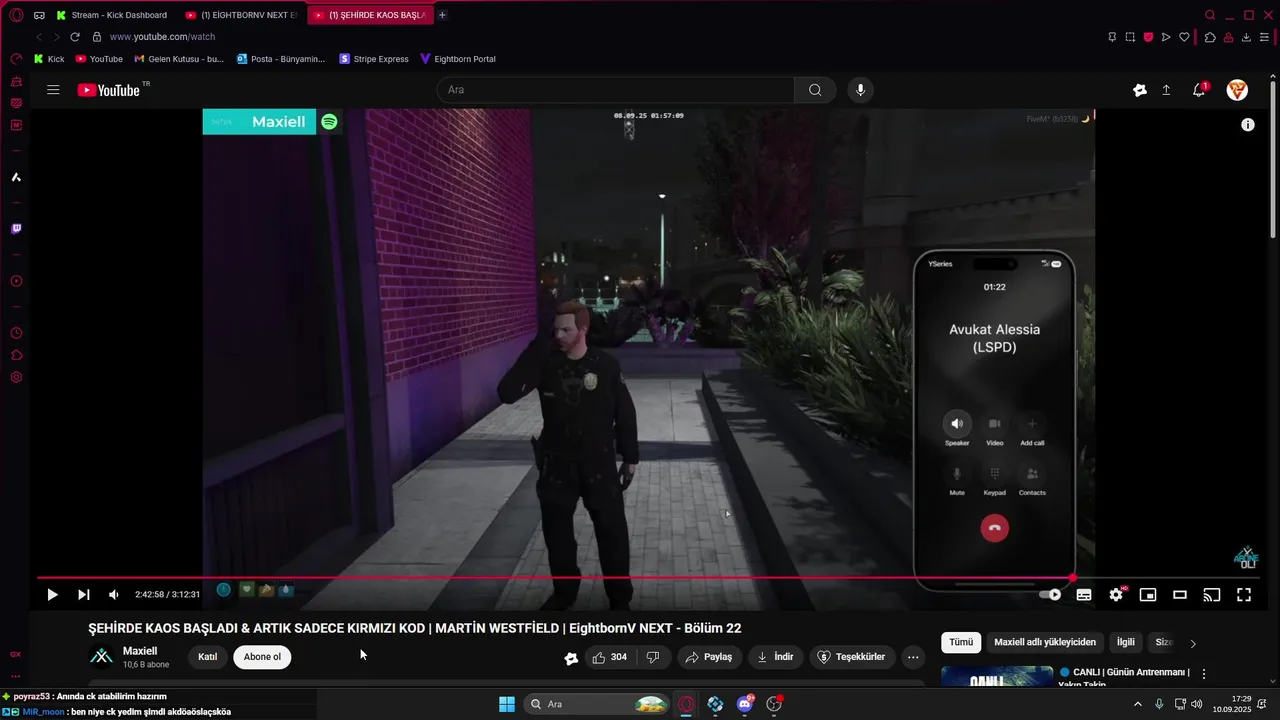1280x720 pixels.
Task: Open the YouTube upload arrow icon
Action: tap(1166, 90)
